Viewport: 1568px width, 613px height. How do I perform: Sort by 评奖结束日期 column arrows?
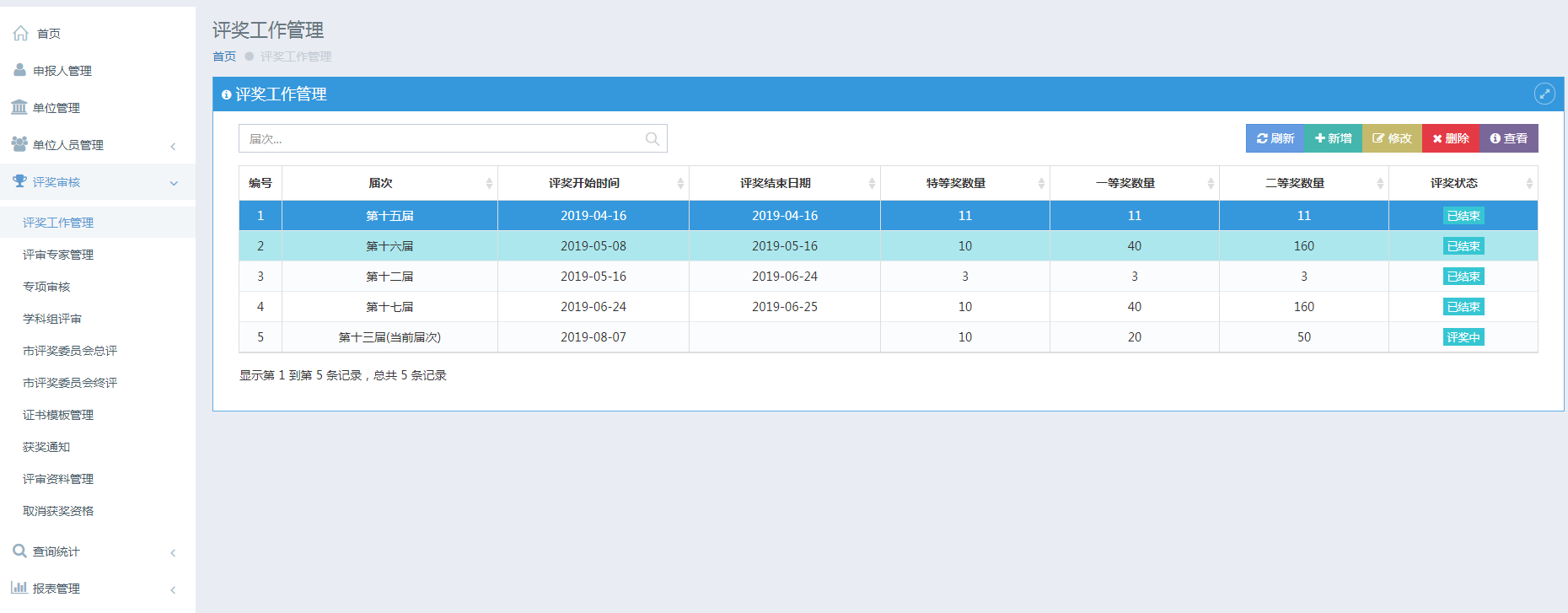[x=872, y=183]
